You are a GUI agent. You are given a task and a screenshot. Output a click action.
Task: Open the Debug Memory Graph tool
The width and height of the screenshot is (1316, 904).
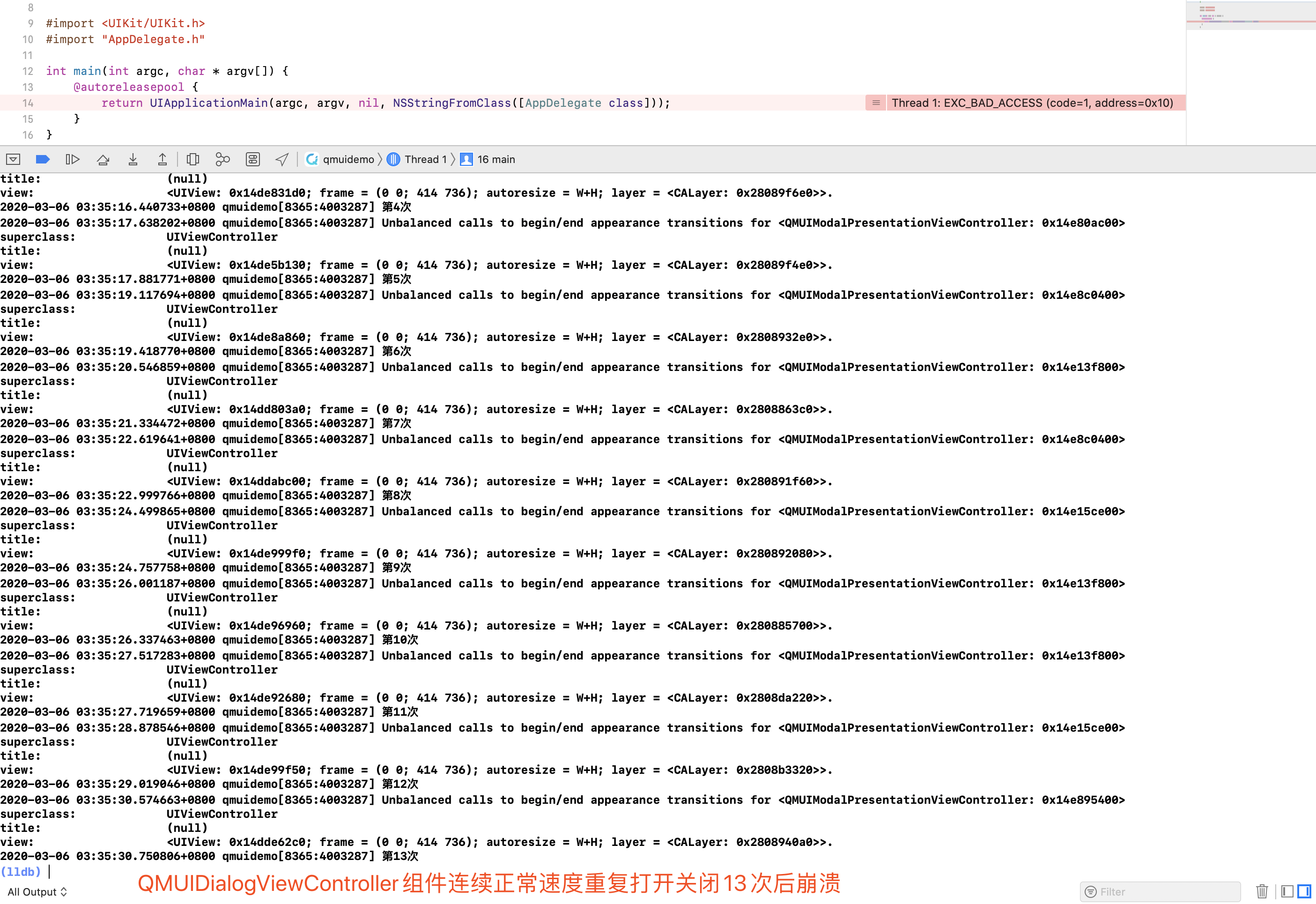pos(222,159)
